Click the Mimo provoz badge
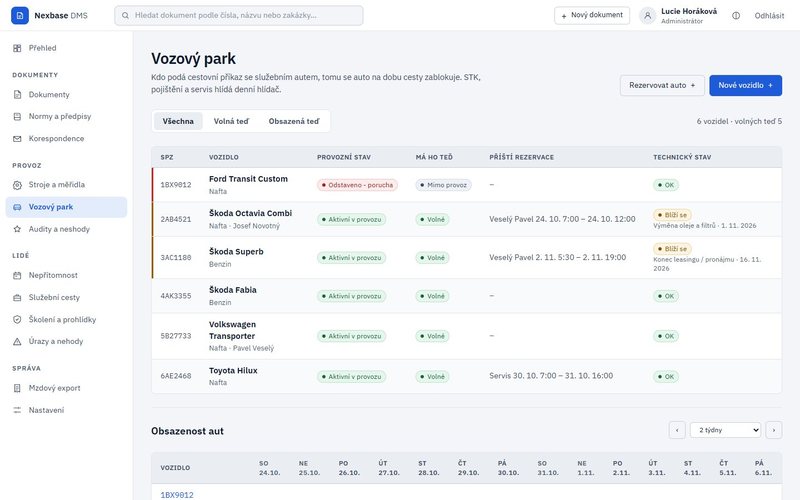The height and width of the screenshot is (500, 800). [x=443, y=185]
